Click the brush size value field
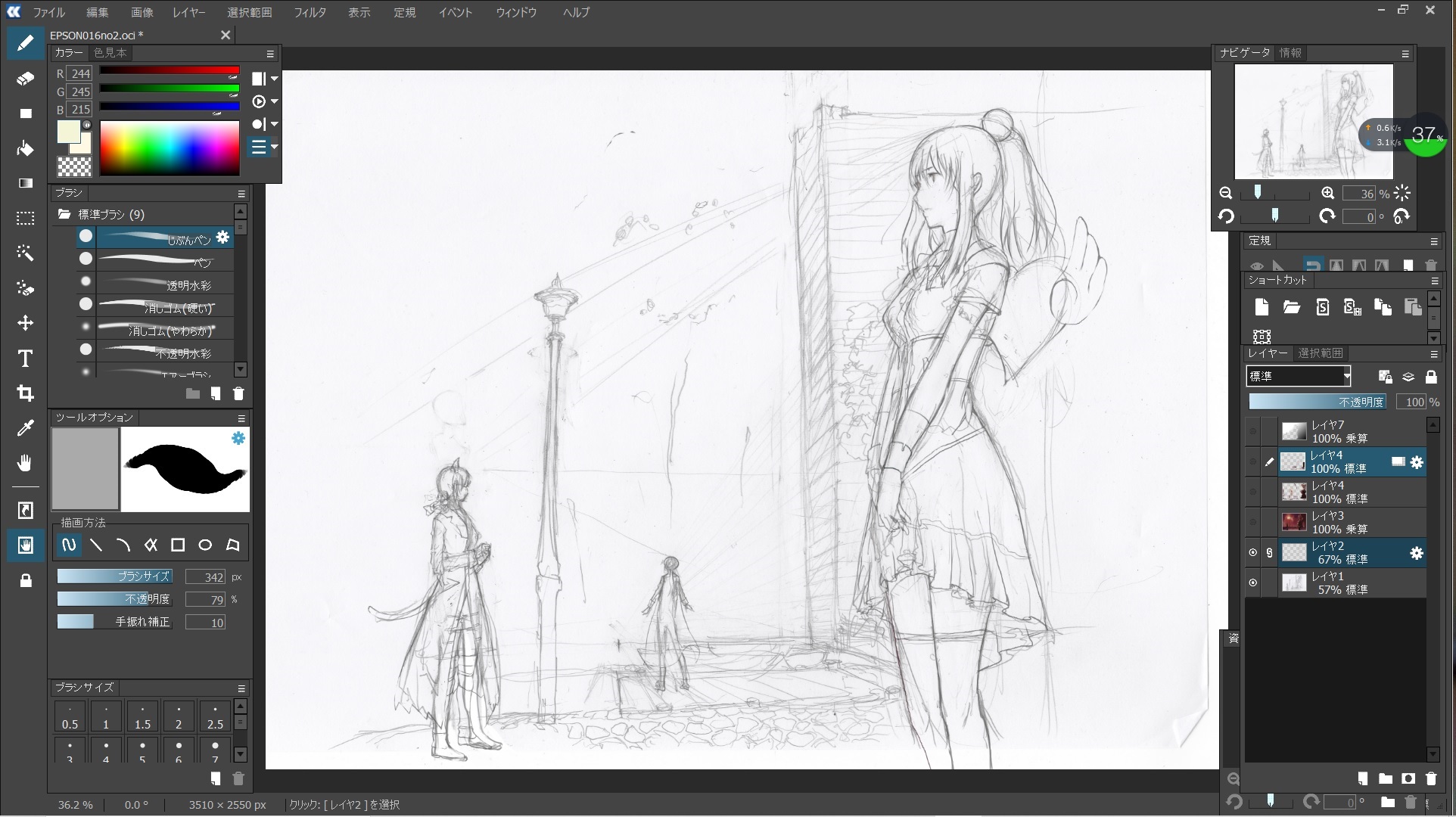 tap(205, 577)
